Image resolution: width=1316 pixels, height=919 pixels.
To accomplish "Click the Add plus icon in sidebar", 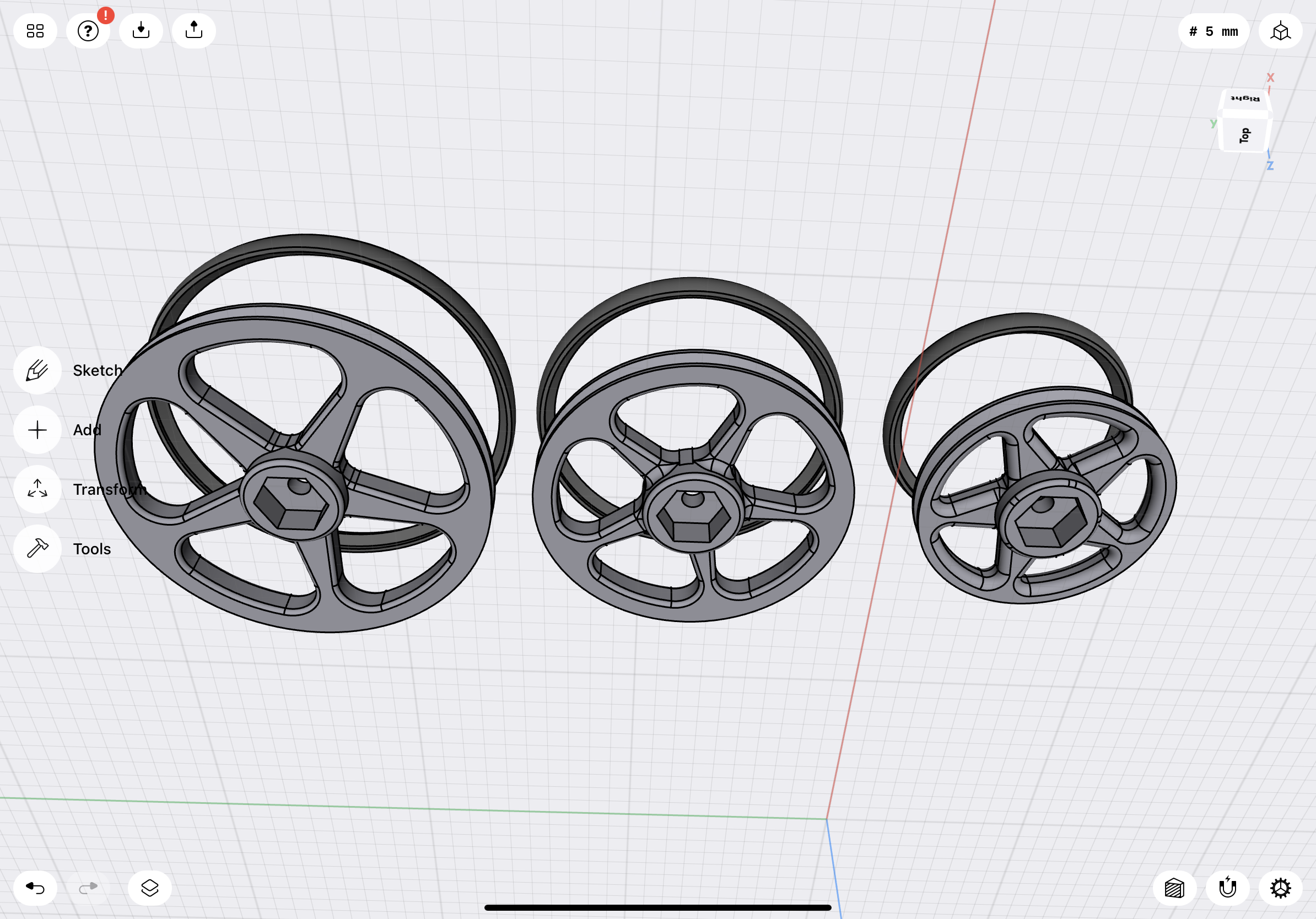I will 37,430.
